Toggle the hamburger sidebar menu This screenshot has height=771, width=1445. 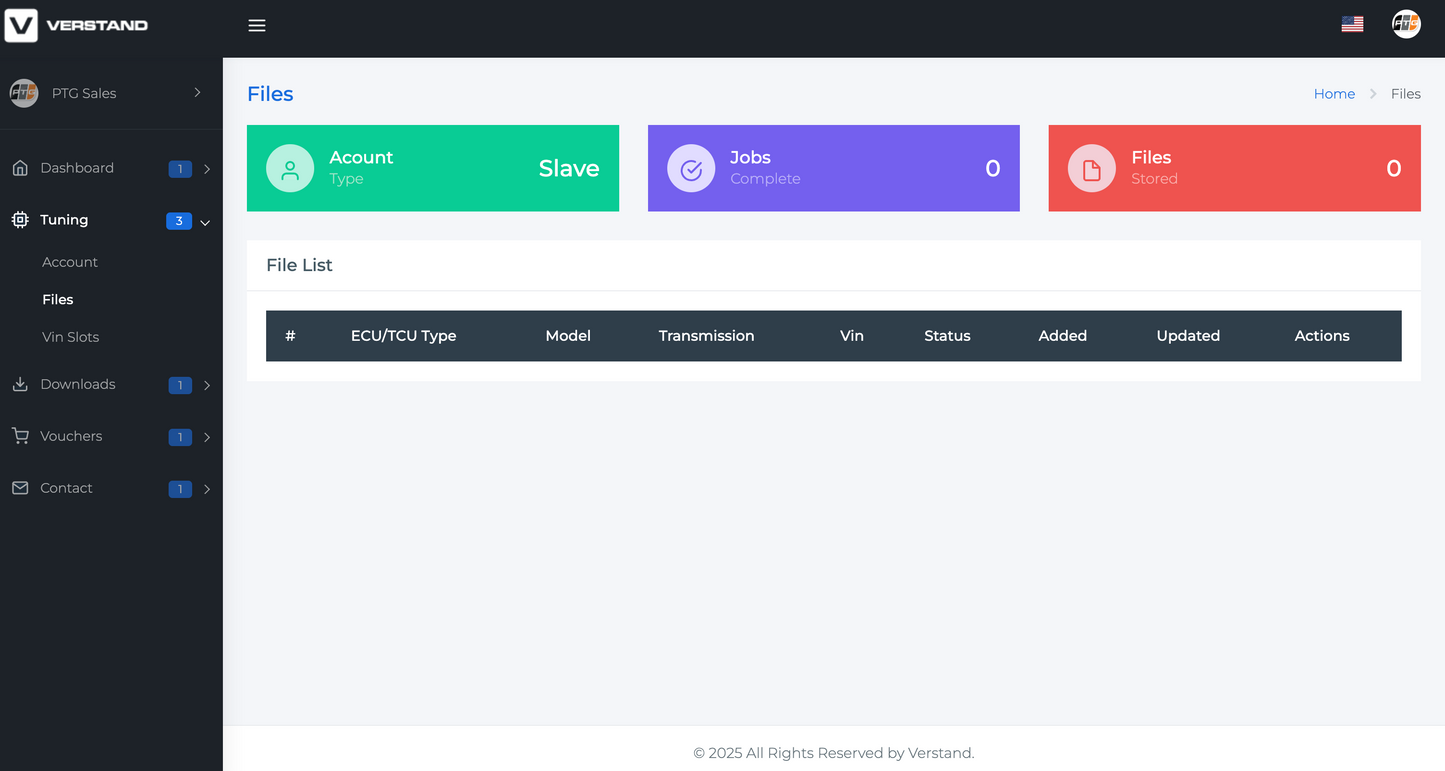[x=257, y=26]
